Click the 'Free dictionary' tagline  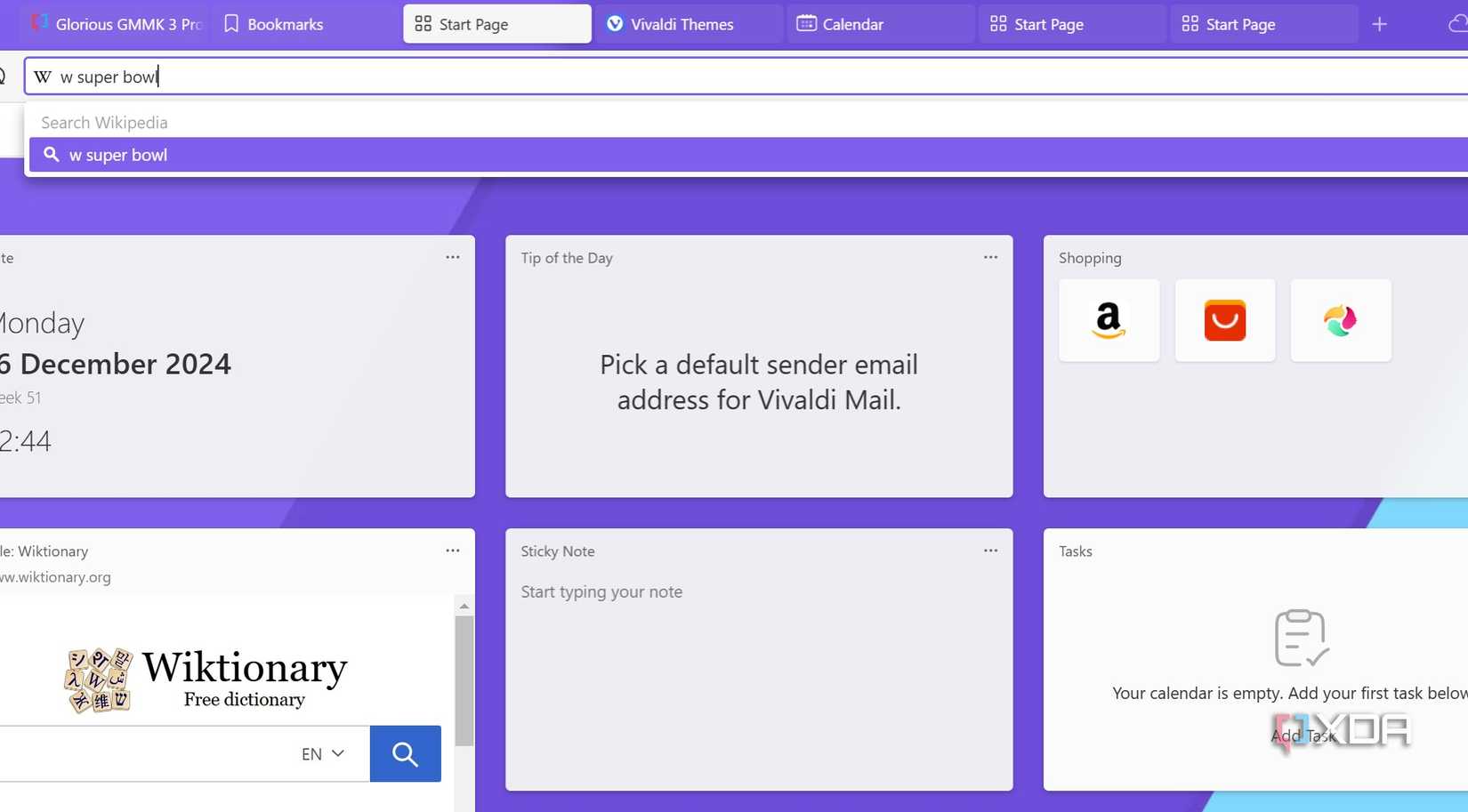point(244,700)
